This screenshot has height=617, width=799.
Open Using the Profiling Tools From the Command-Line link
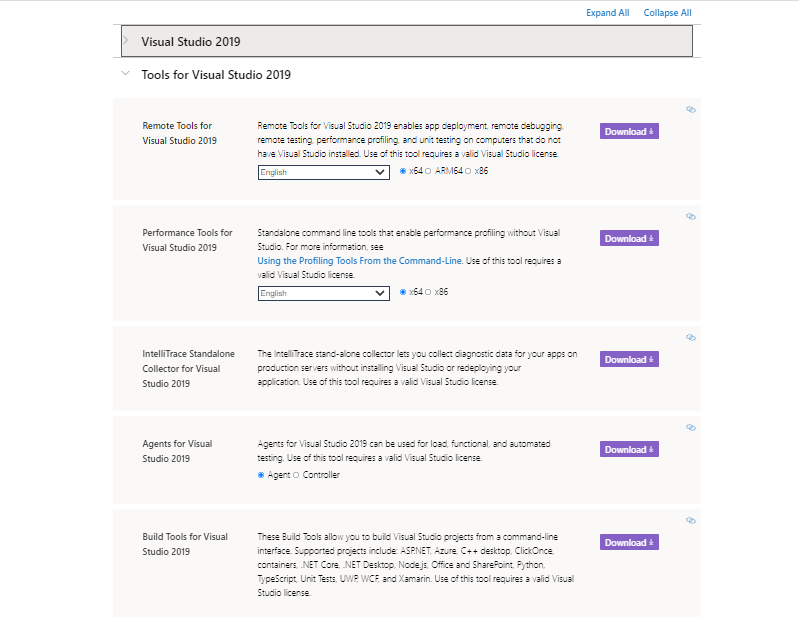pyautogui.click(x=359, y=261)
